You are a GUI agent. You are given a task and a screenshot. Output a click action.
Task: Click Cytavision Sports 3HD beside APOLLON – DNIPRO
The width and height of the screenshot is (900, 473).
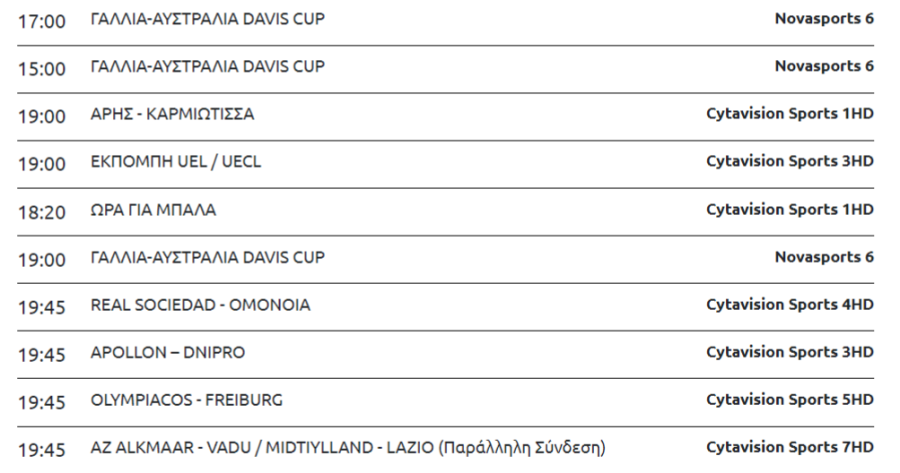click(x=790, y=352)
